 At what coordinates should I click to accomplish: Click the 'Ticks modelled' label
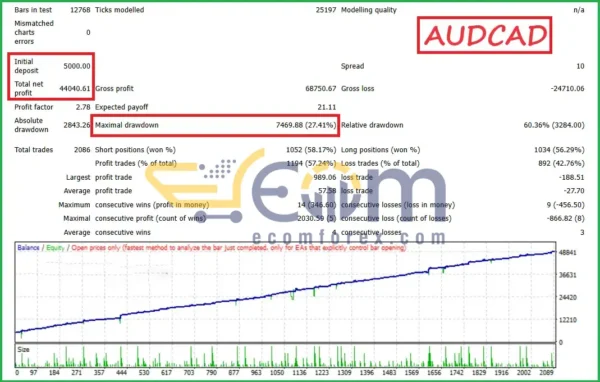tap(119, 10)
